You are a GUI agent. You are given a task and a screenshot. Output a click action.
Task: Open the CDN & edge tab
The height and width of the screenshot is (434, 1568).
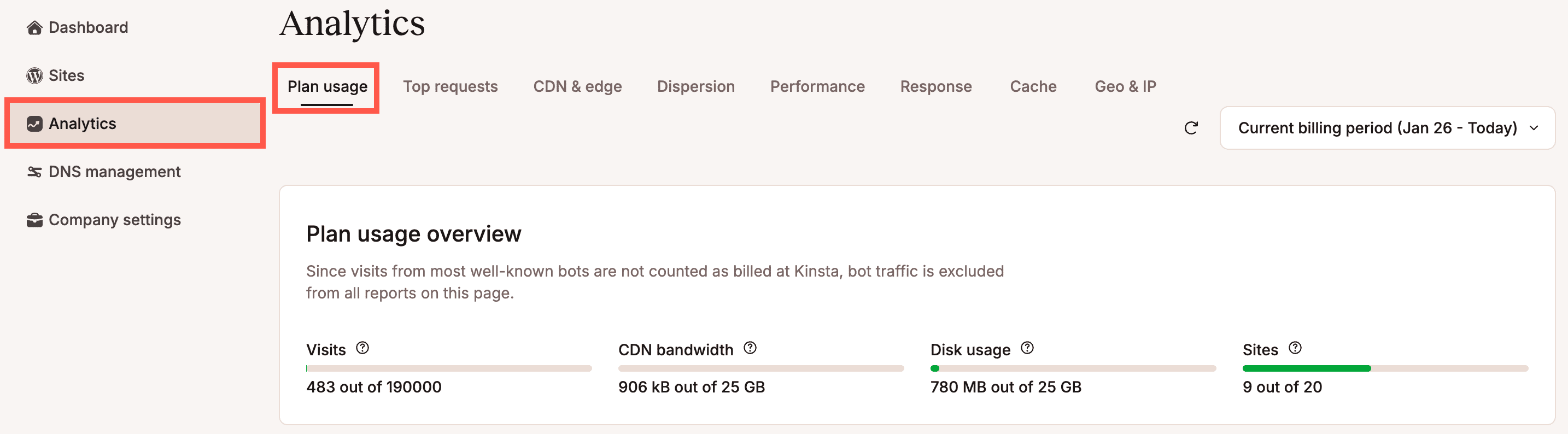click(578, 86)
